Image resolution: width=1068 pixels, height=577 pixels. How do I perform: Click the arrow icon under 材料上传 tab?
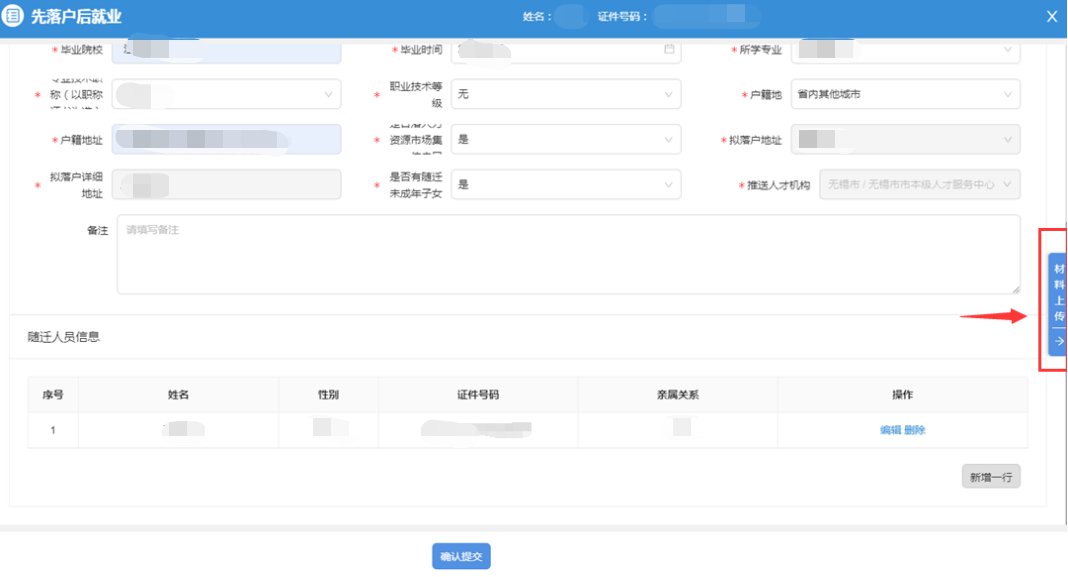pyautogui.click(x=1058, y=342)
